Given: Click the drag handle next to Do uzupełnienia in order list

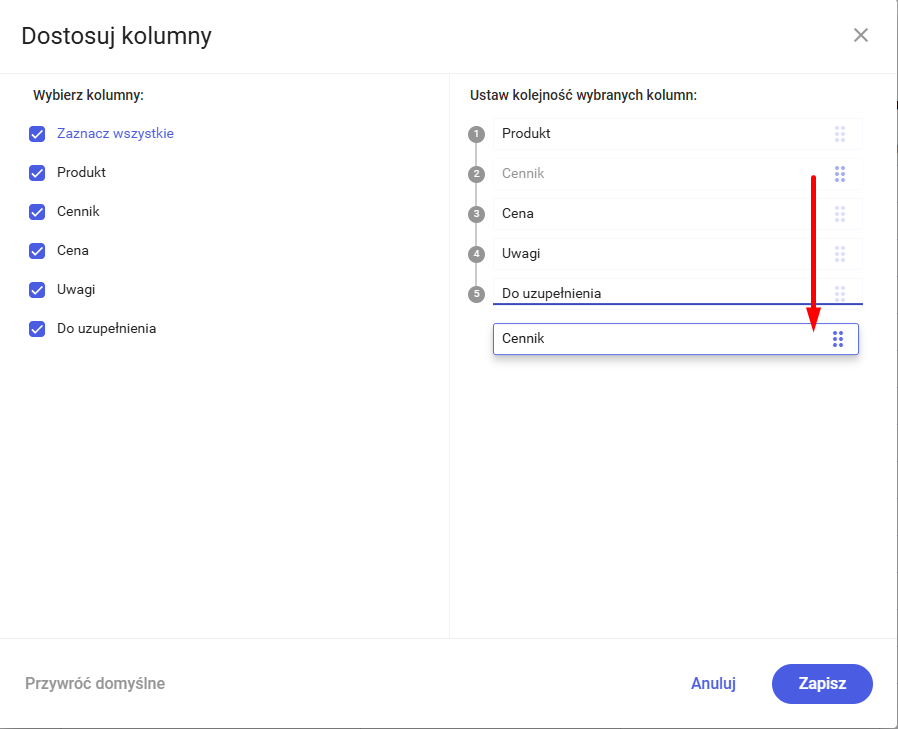Looking at the screenshot, I should coord(839,293).
